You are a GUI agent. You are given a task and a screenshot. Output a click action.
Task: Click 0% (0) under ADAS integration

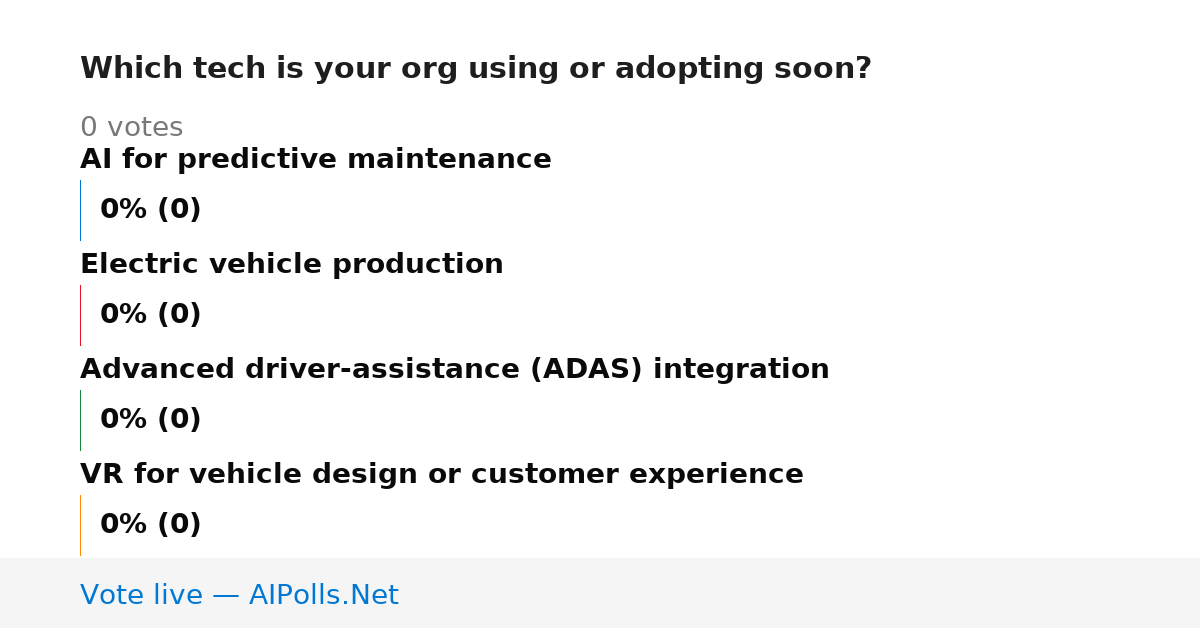(x=151, y=420)
